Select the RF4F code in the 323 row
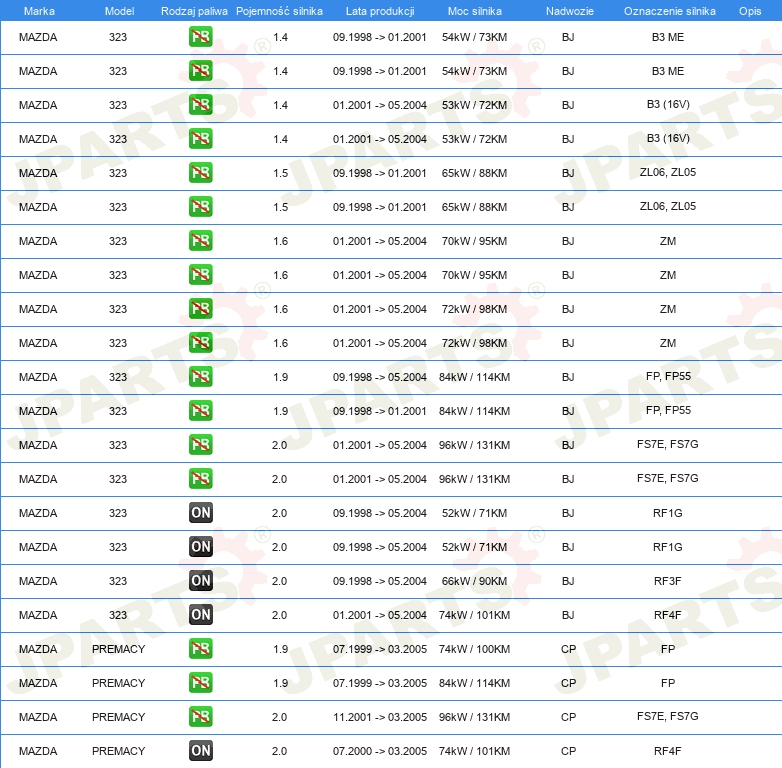The image size is (782, 768). tap(668, 615)
